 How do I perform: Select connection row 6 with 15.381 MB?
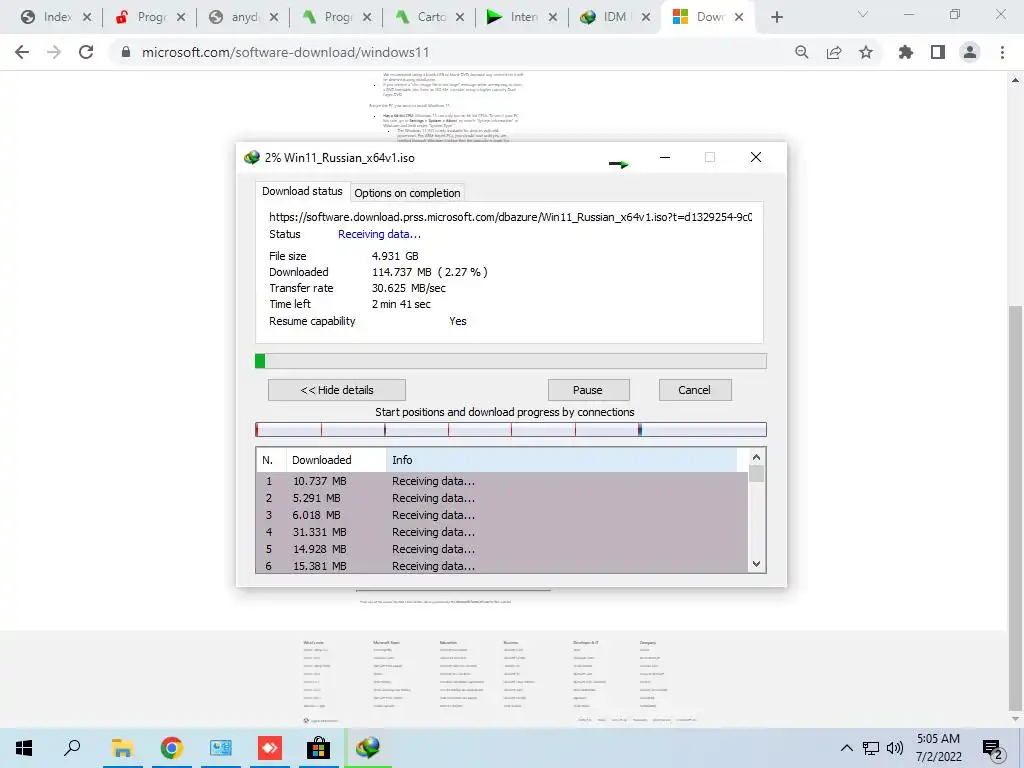502,566
